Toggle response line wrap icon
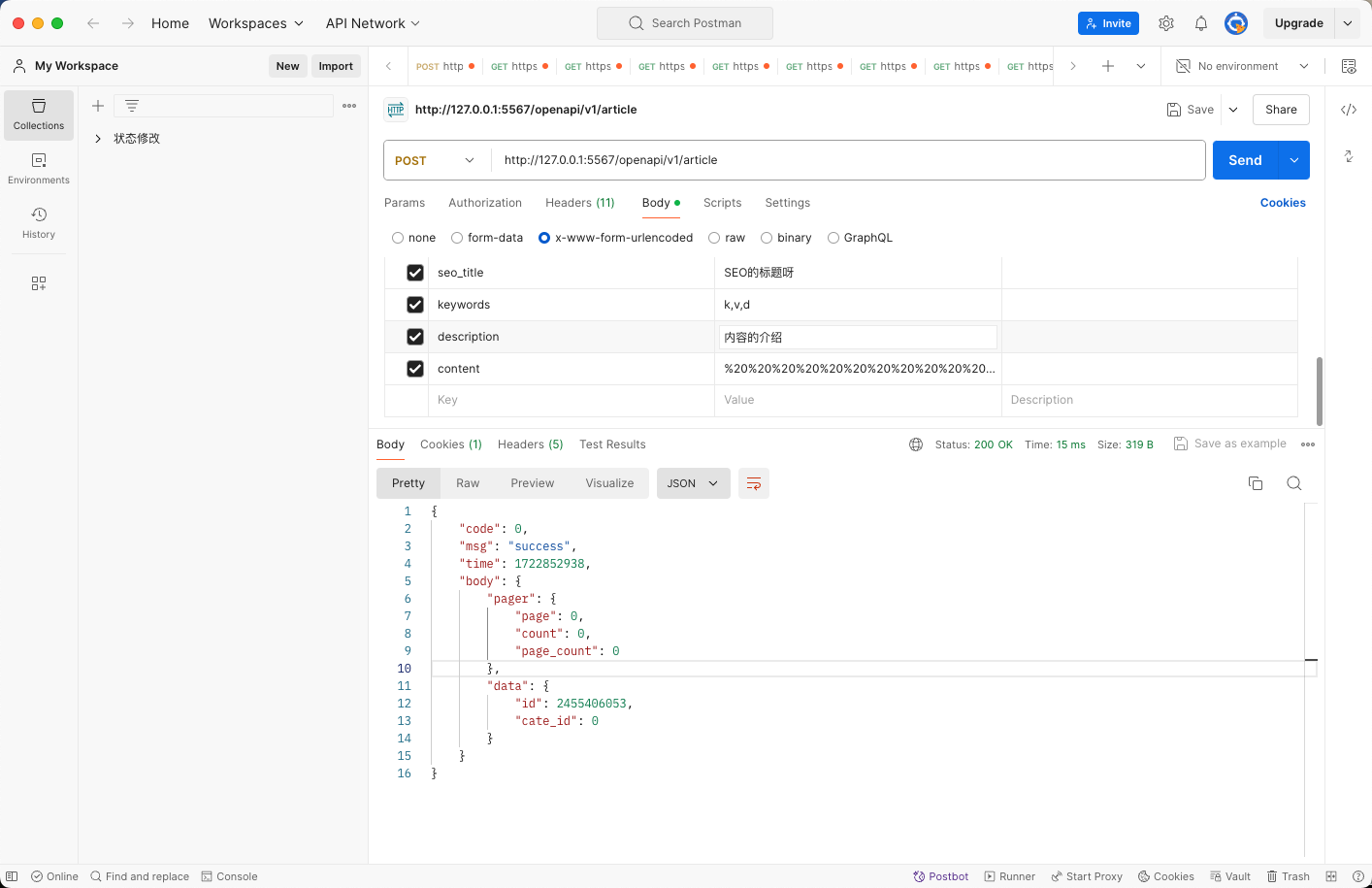 coord(754,483)
